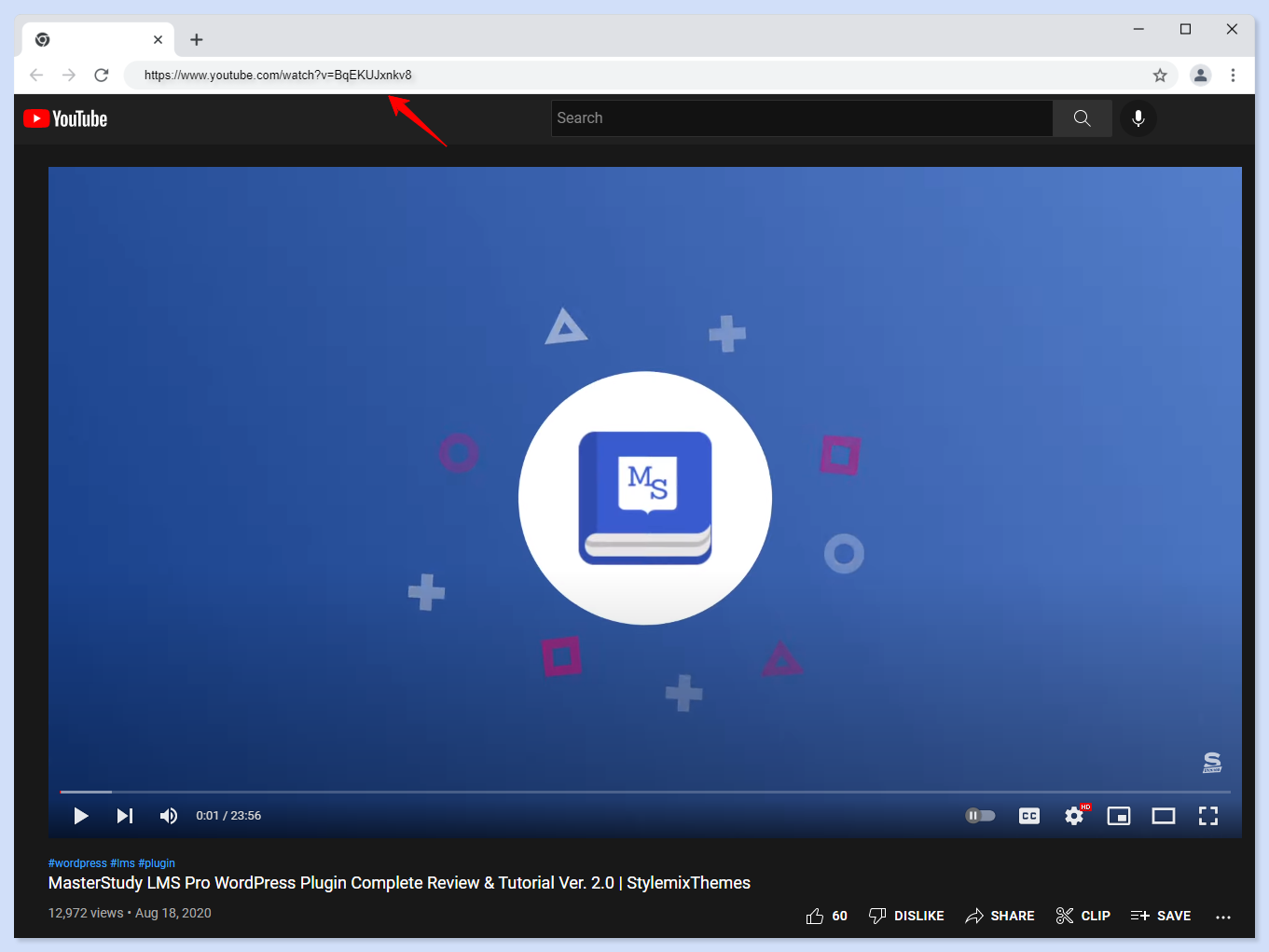The height and width of the screenshot is (952, 1269).
Task: Toggle closed captions
Action: point(1029,816)
